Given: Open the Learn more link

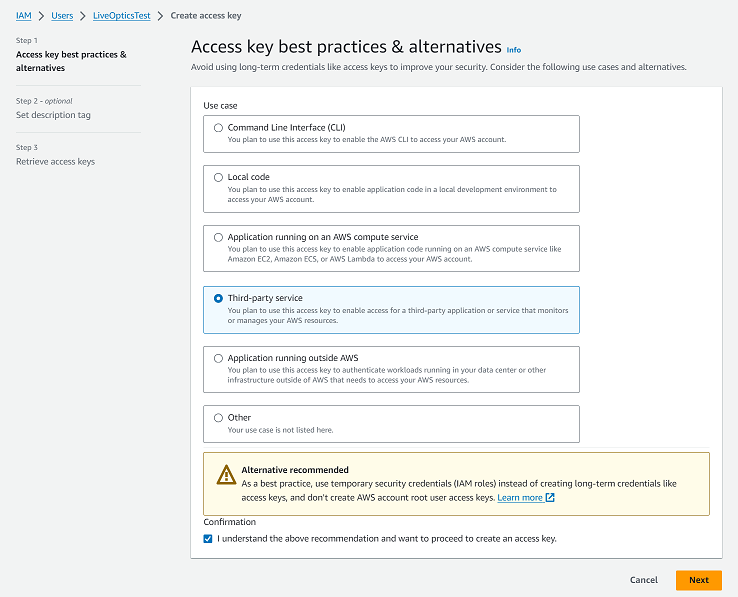Looking at the screenshot, I should [520, 498].
